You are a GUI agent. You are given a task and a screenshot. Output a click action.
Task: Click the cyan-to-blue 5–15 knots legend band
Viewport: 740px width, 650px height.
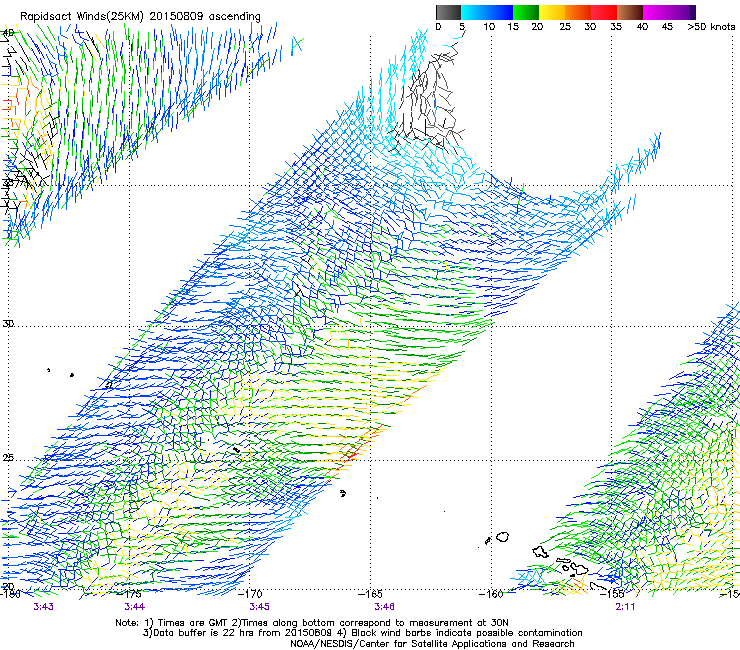(x=487, y=12)
